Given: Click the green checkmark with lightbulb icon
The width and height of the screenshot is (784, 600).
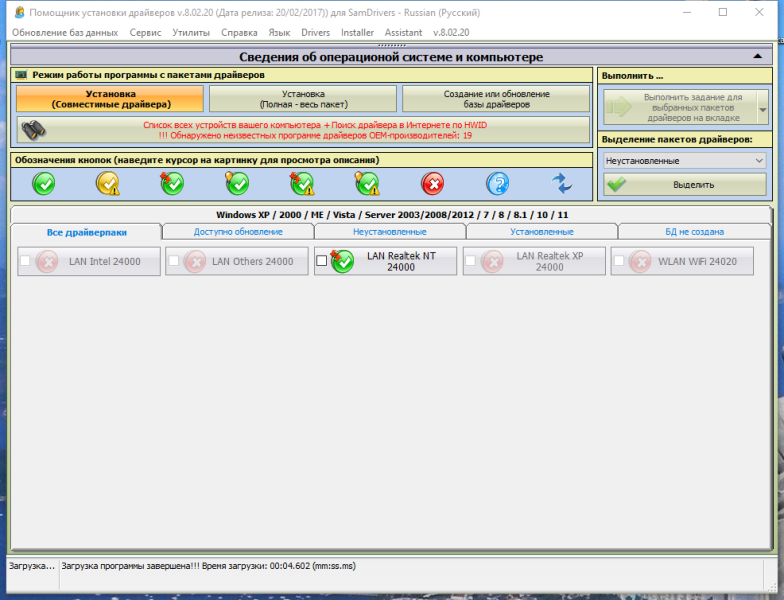Looking at the screenshot, I should (237, 184).
